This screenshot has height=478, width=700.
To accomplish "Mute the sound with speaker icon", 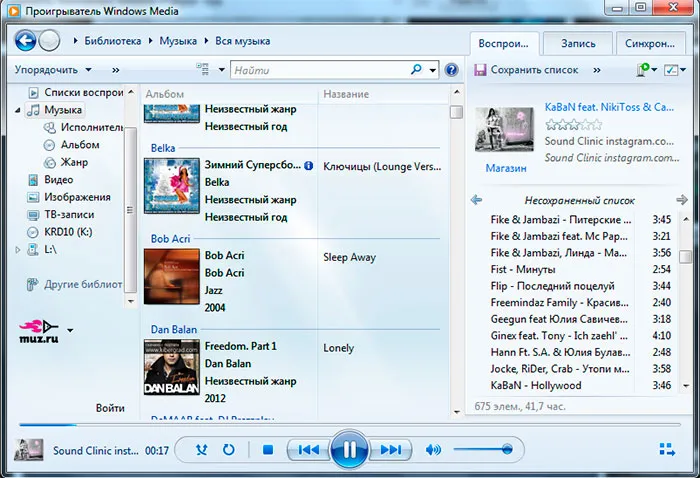I will tap(433, 449).
